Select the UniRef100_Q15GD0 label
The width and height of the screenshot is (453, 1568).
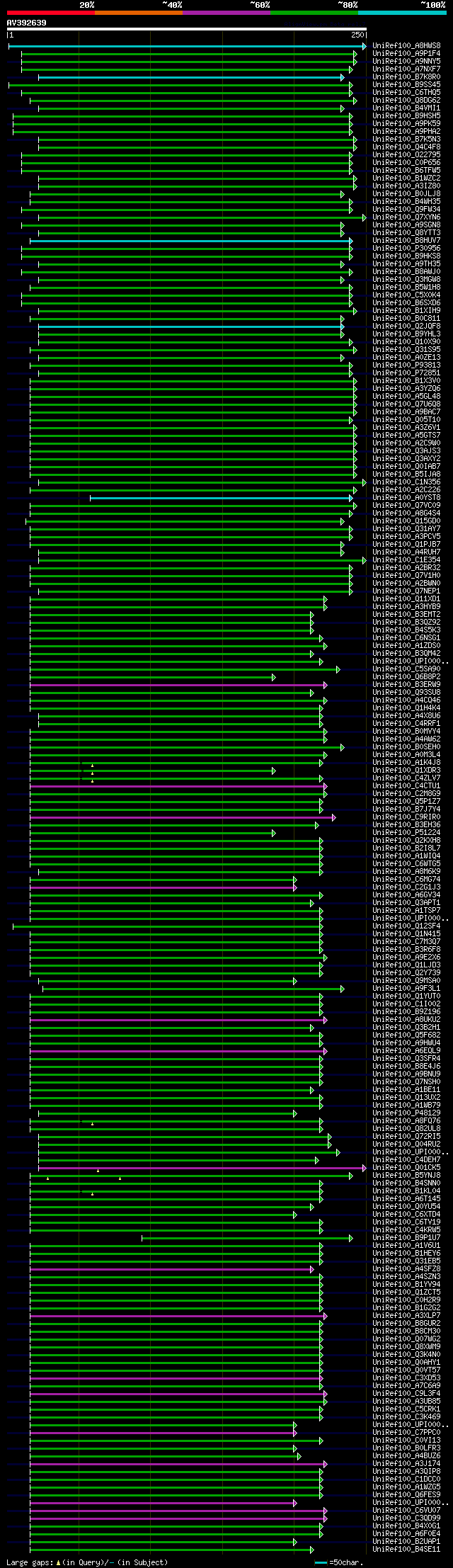coord(406,521)
